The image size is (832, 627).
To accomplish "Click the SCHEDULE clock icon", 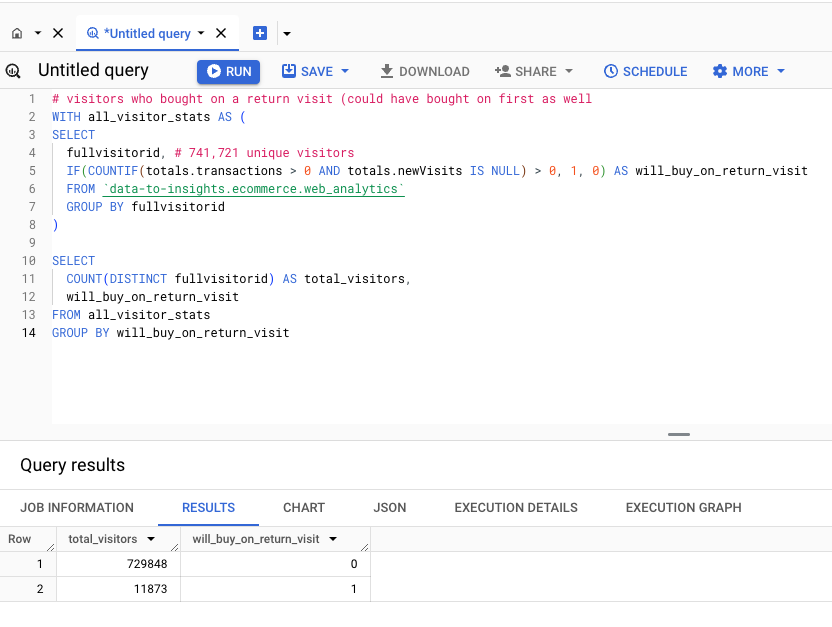I will tap(610, 71).
